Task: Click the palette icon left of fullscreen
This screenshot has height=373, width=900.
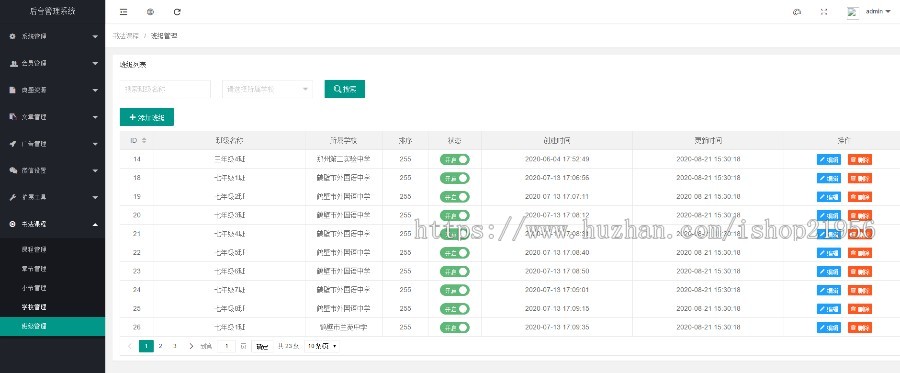Action: pos(797,11)
